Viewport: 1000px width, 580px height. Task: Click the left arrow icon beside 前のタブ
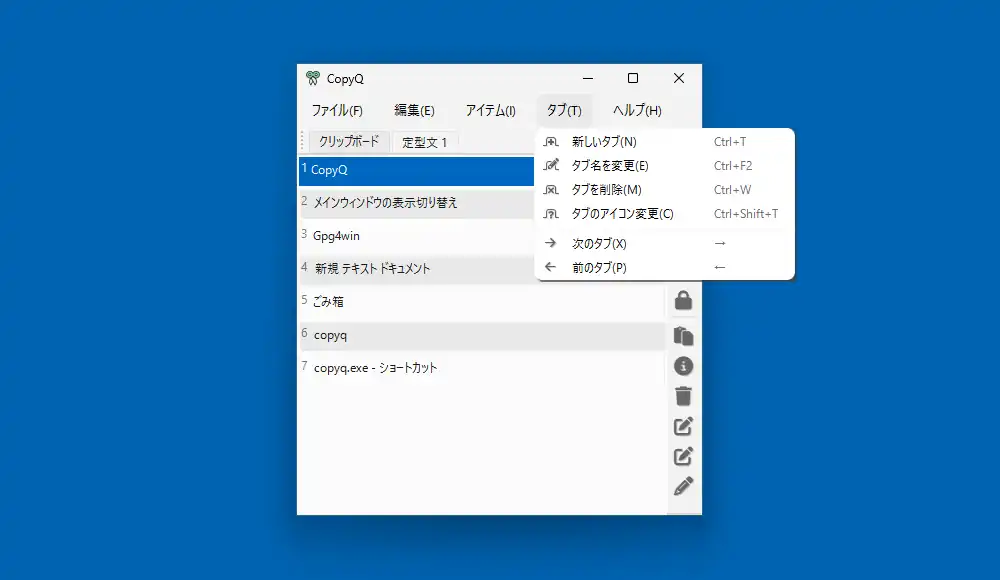point(550,267)
